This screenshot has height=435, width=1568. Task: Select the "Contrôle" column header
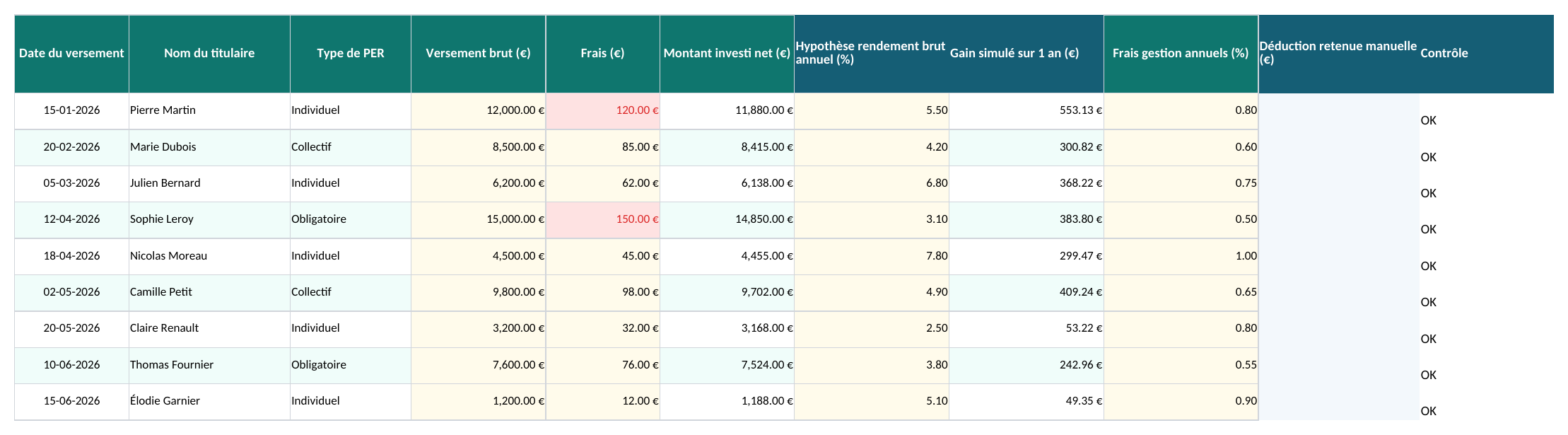pyautogui.click(x=1487, y=54)
